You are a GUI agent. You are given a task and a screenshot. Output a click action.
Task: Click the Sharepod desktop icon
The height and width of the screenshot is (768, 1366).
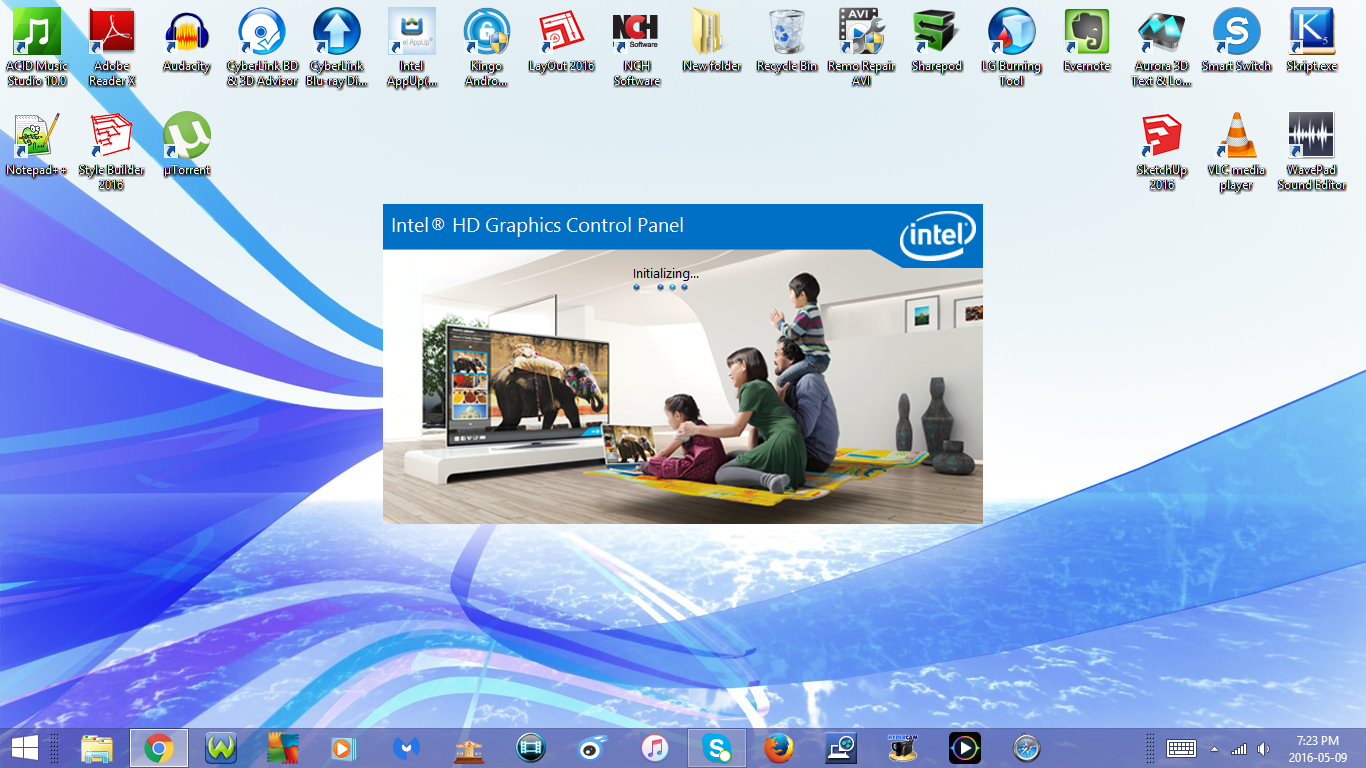(937, 41)
